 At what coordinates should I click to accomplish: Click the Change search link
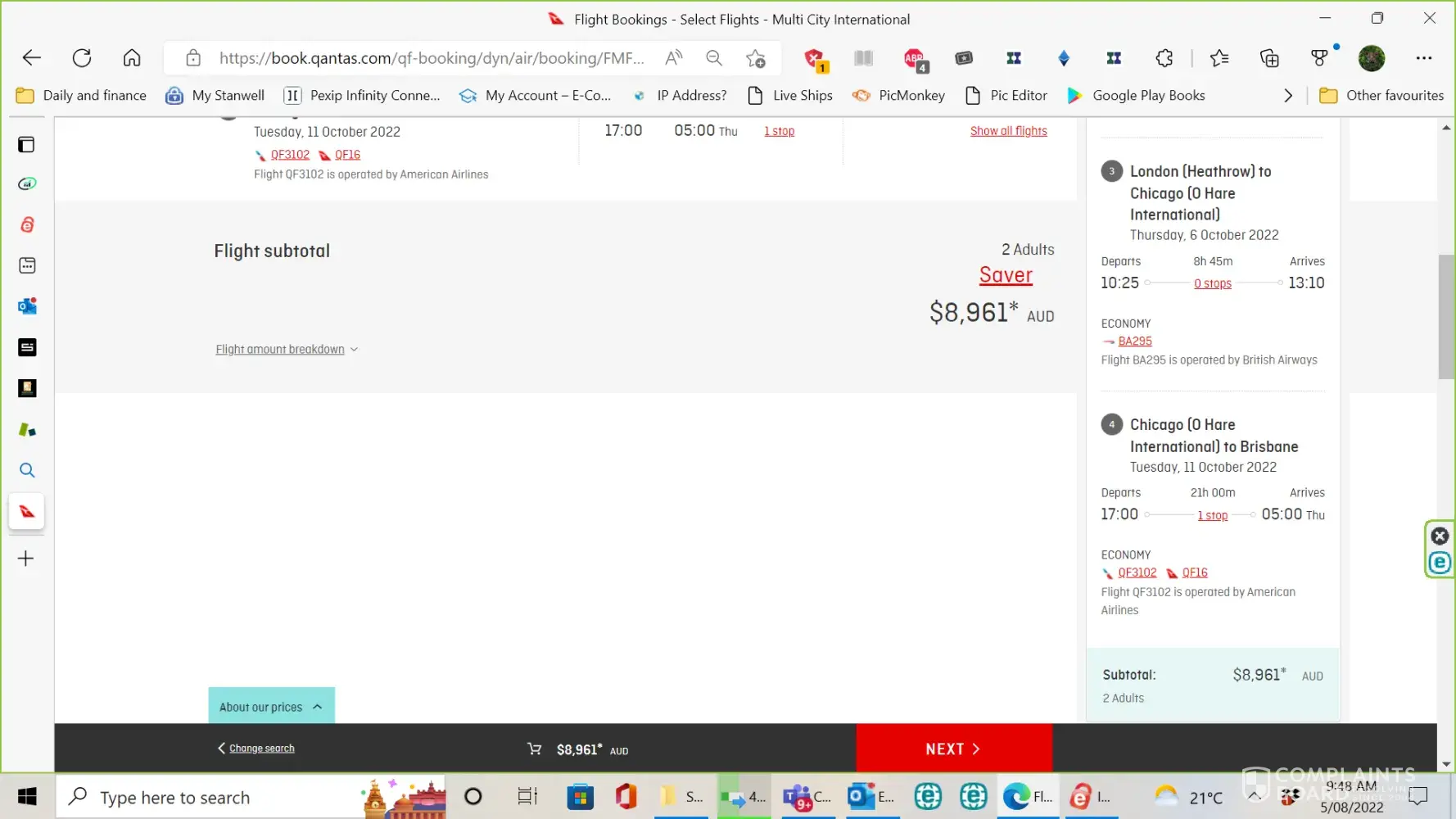coord(261,749)
